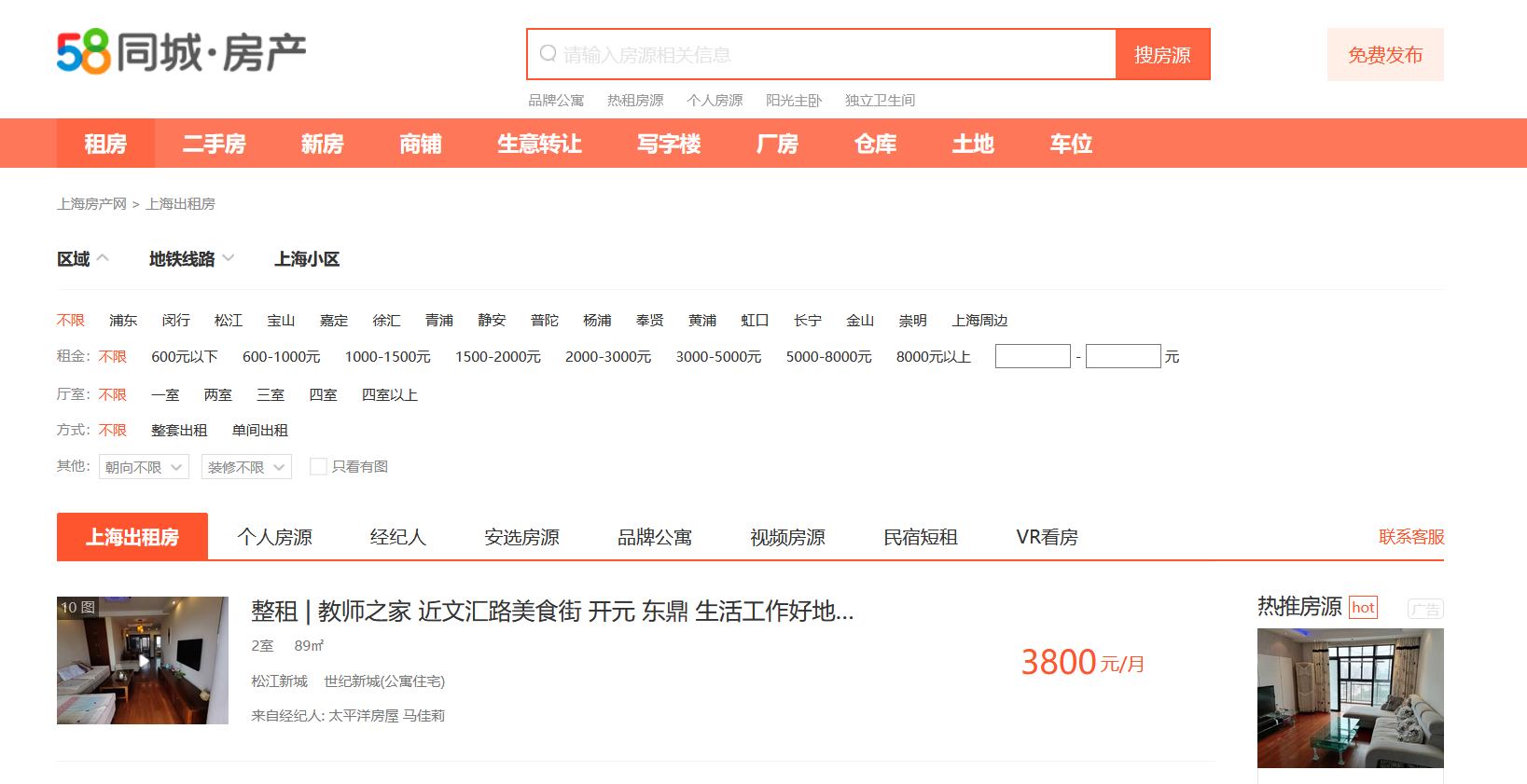Screen dimensions: 1527x784
Task: Click the minimum rent input field
Action: coord(1033,356)
